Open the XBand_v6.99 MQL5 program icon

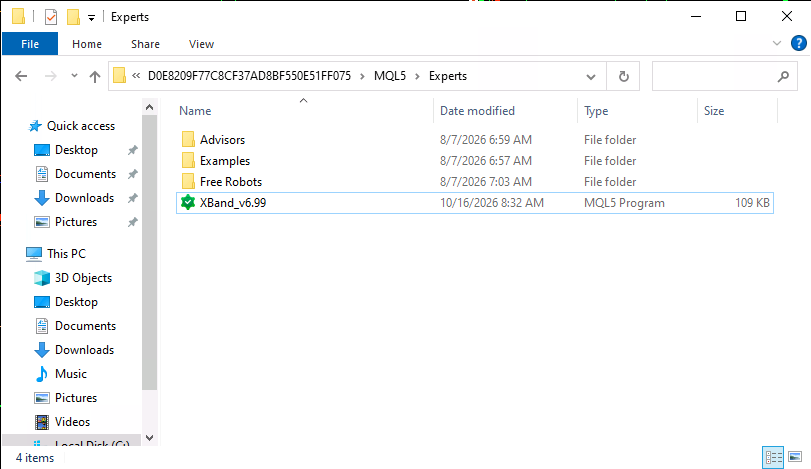pos(188,203)
